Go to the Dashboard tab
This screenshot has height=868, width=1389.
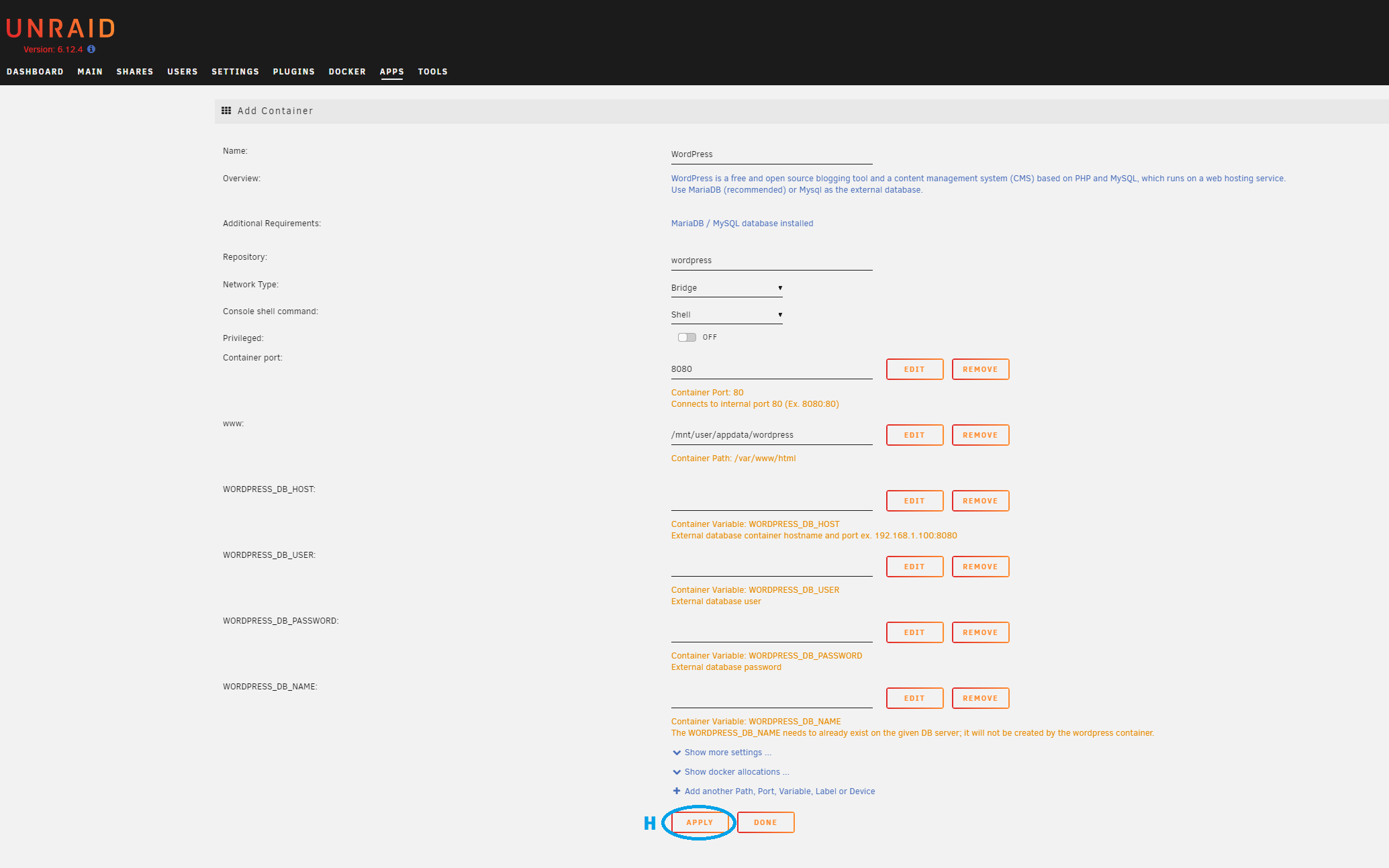pos(35,72)
